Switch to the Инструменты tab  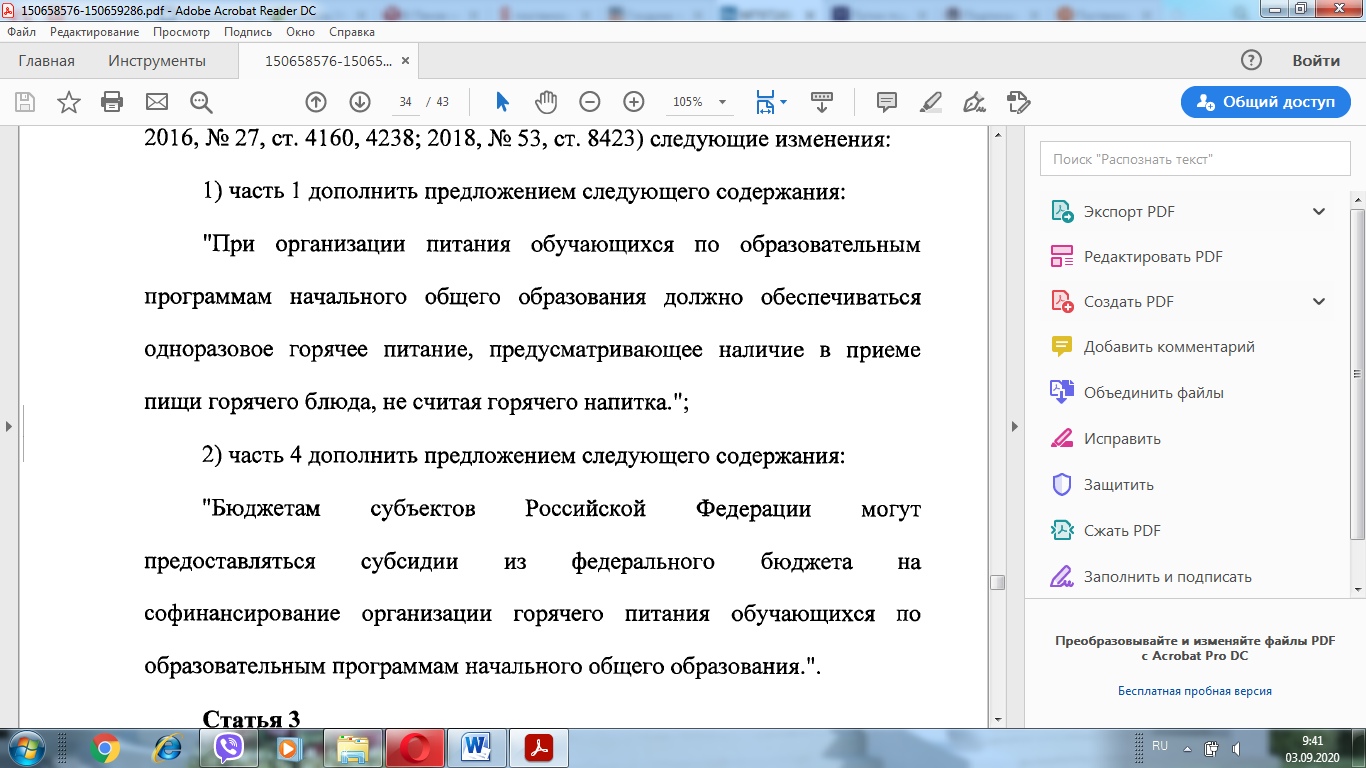click(x=157, y=61)
